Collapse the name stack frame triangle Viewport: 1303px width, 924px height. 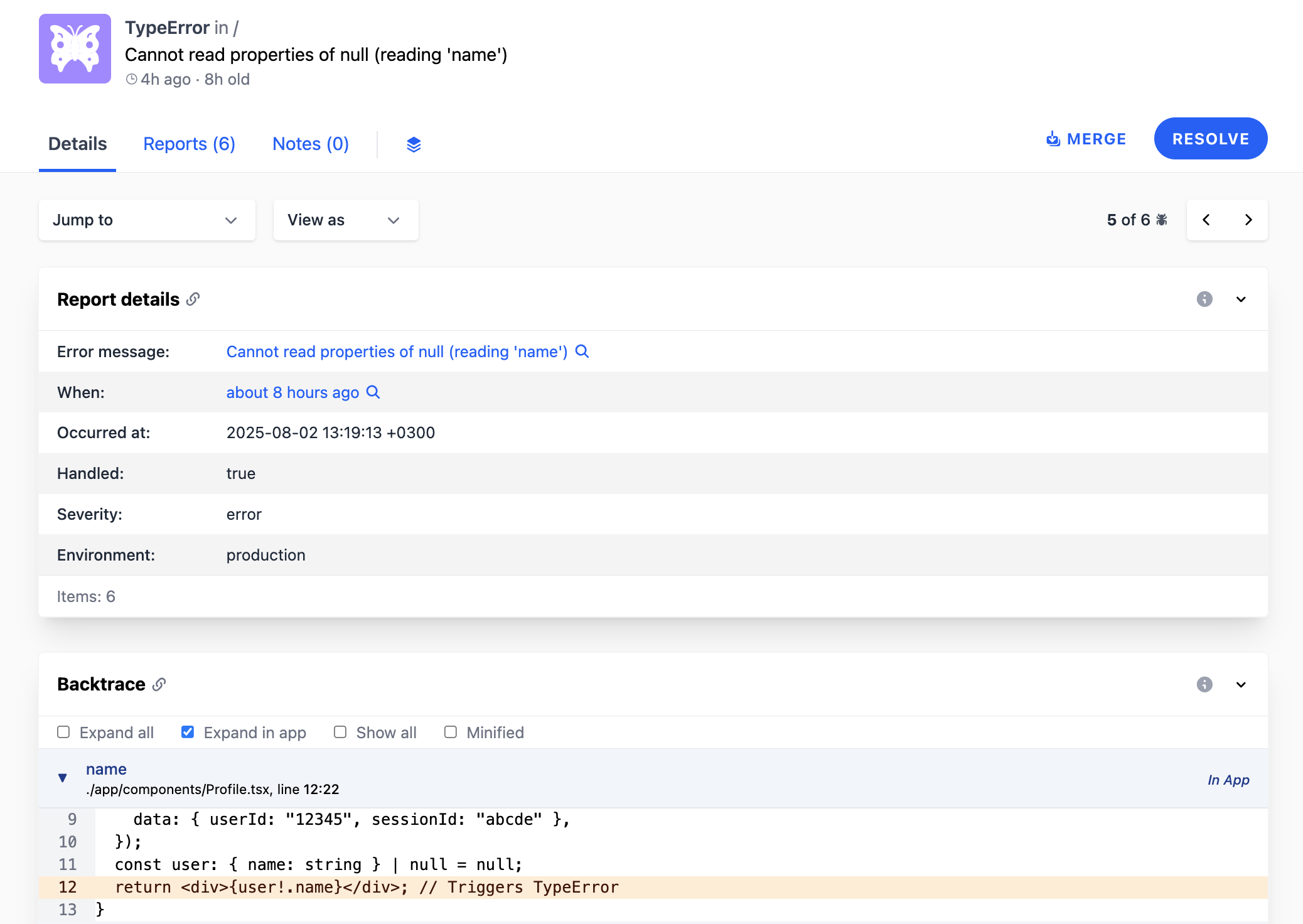(63, 778)
